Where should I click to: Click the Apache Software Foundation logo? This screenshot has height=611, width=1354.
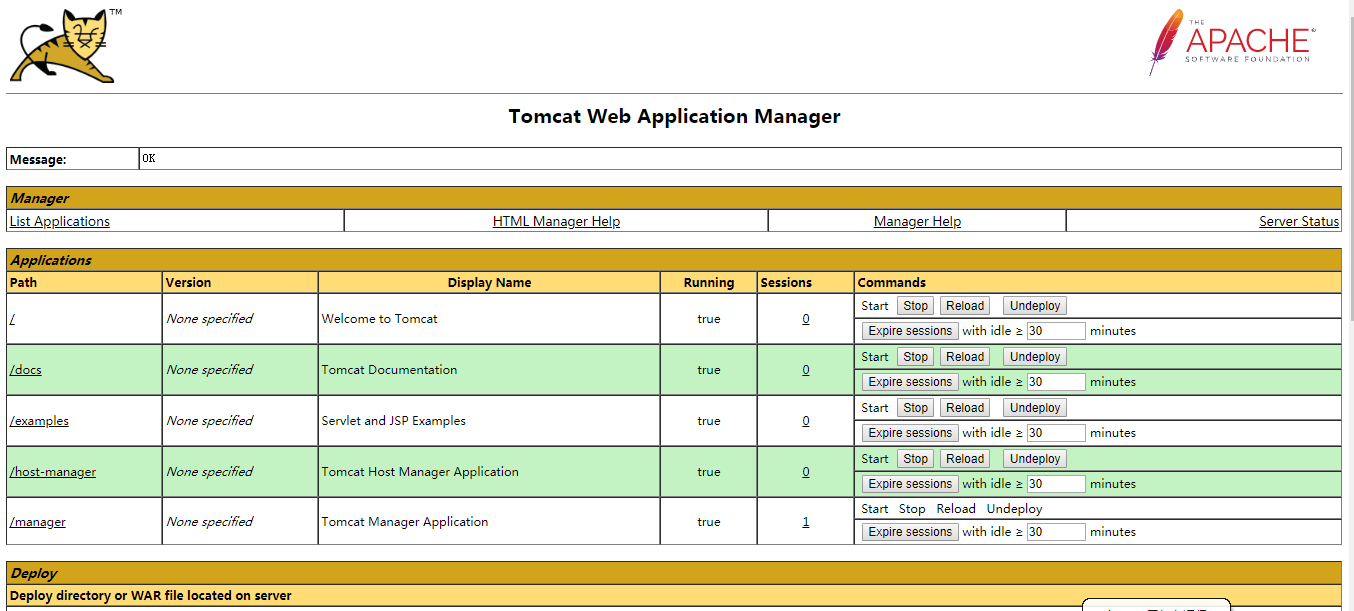pos(1230,42)
